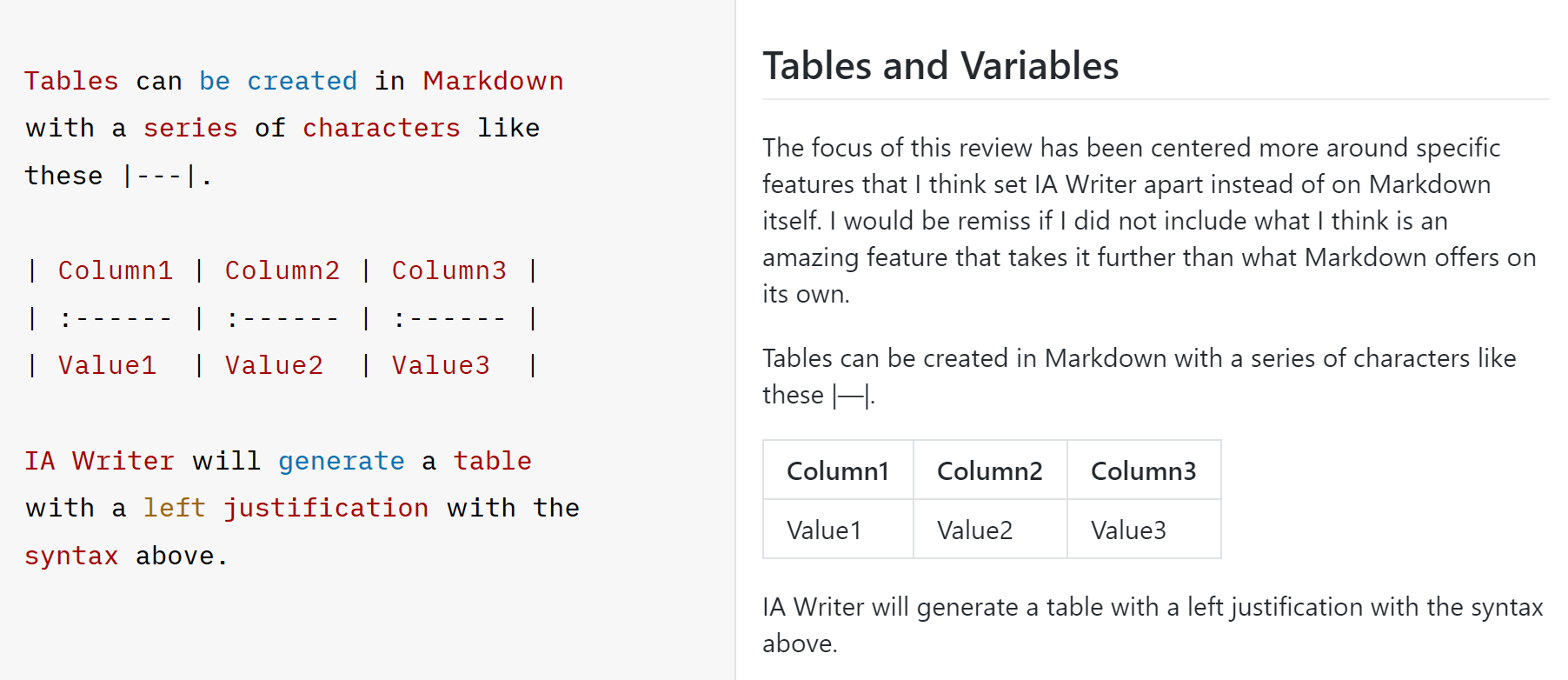This screenshot has width=1568, height=680.
Task: Place cursor on red Column3 in editor
Action: coord(449,270)
